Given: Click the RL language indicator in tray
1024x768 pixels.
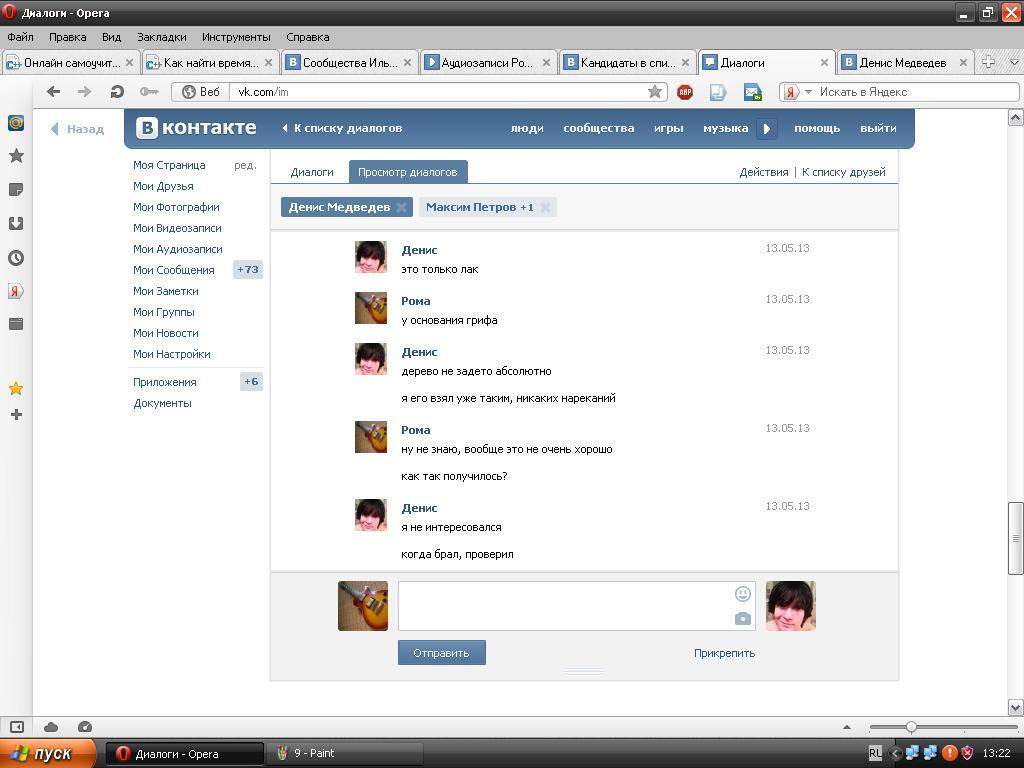Looking at the screenshot, I should (875, 754).
